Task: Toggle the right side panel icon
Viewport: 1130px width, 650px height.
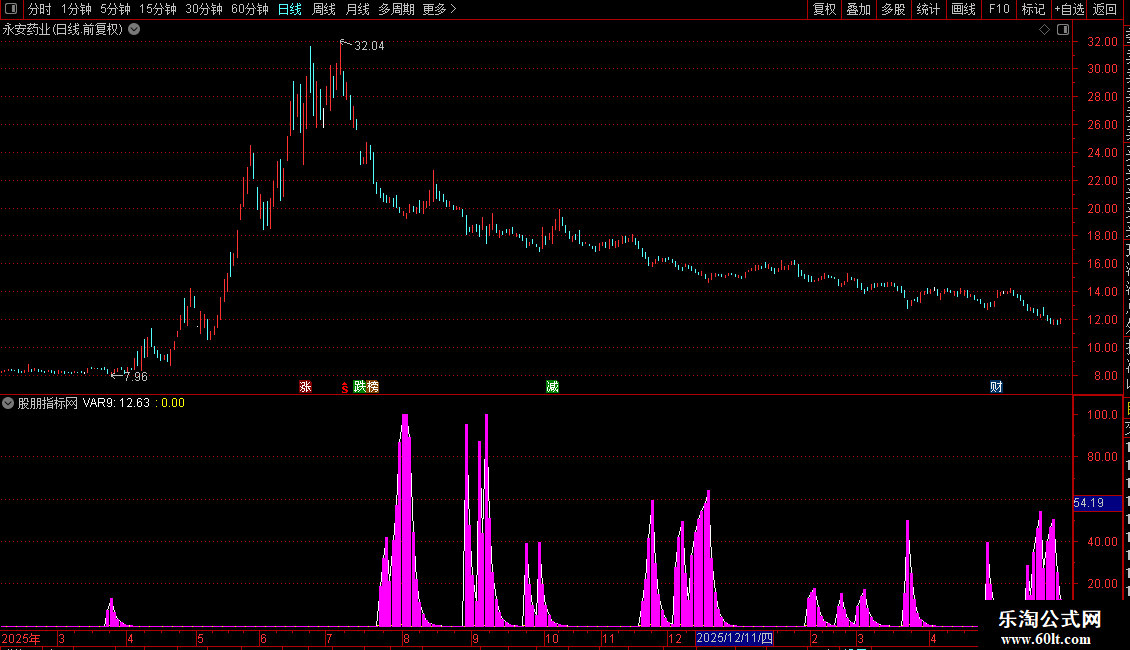Action: click(1063, 30)
